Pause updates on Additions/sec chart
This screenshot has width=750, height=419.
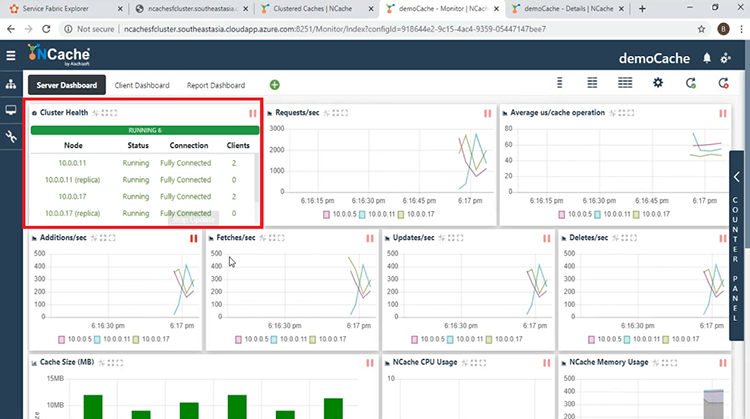(193, 238)
